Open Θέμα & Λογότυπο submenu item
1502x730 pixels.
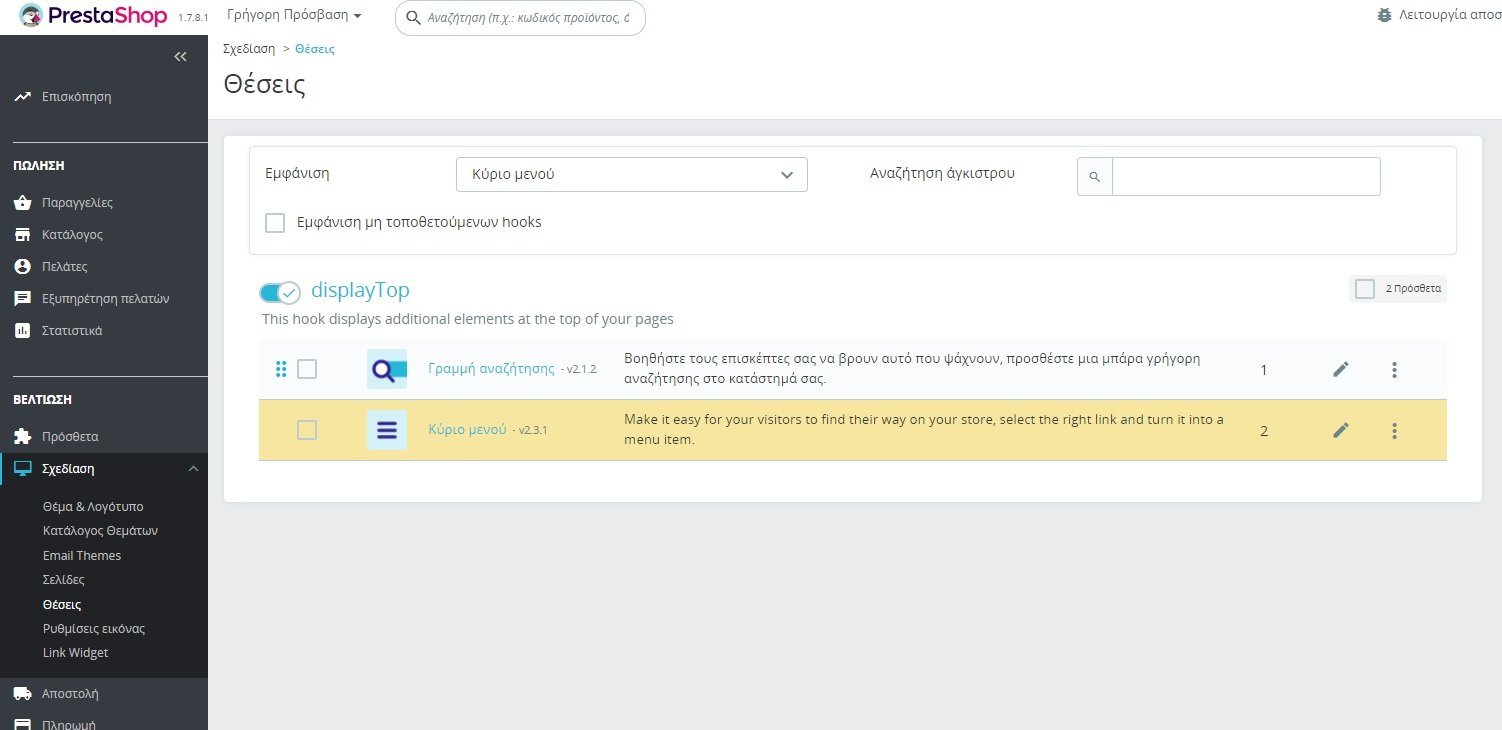[93, 507]
